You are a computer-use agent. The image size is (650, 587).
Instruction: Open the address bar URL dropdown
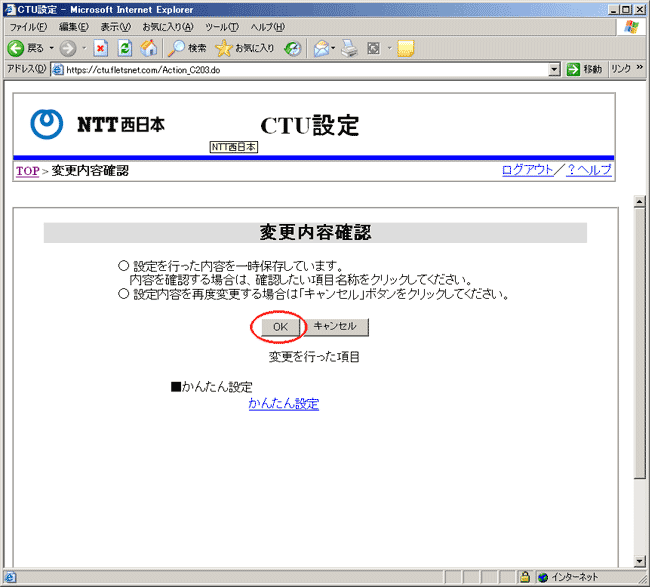pos(554,70)
